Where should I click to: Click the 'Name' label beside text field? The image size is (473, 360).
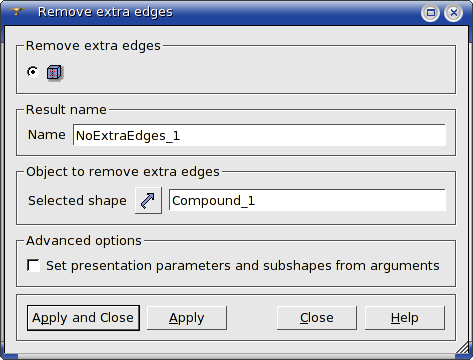click(x=47, y=135)
